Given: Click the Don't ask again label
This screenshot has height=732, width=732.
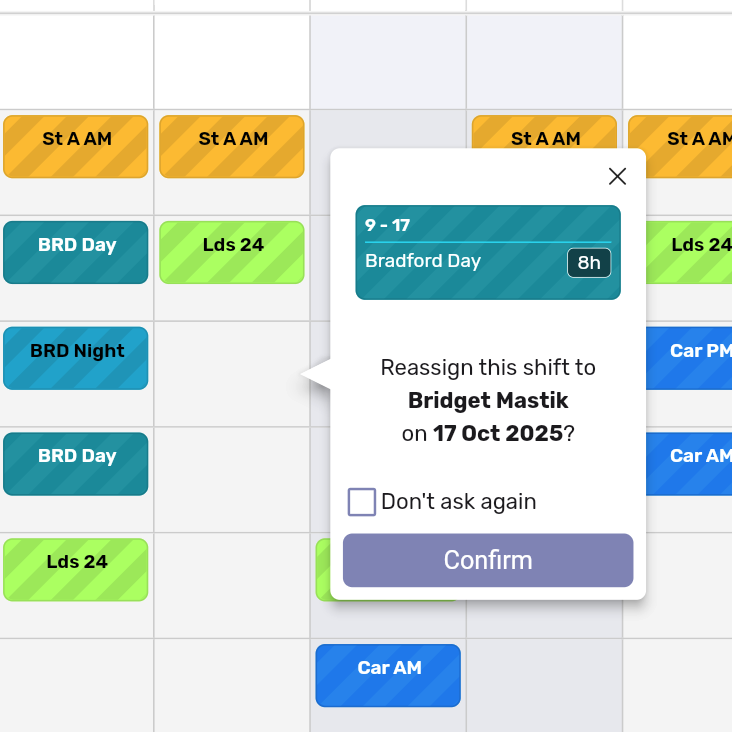Looking at the screenshot, I should (458, 502).
